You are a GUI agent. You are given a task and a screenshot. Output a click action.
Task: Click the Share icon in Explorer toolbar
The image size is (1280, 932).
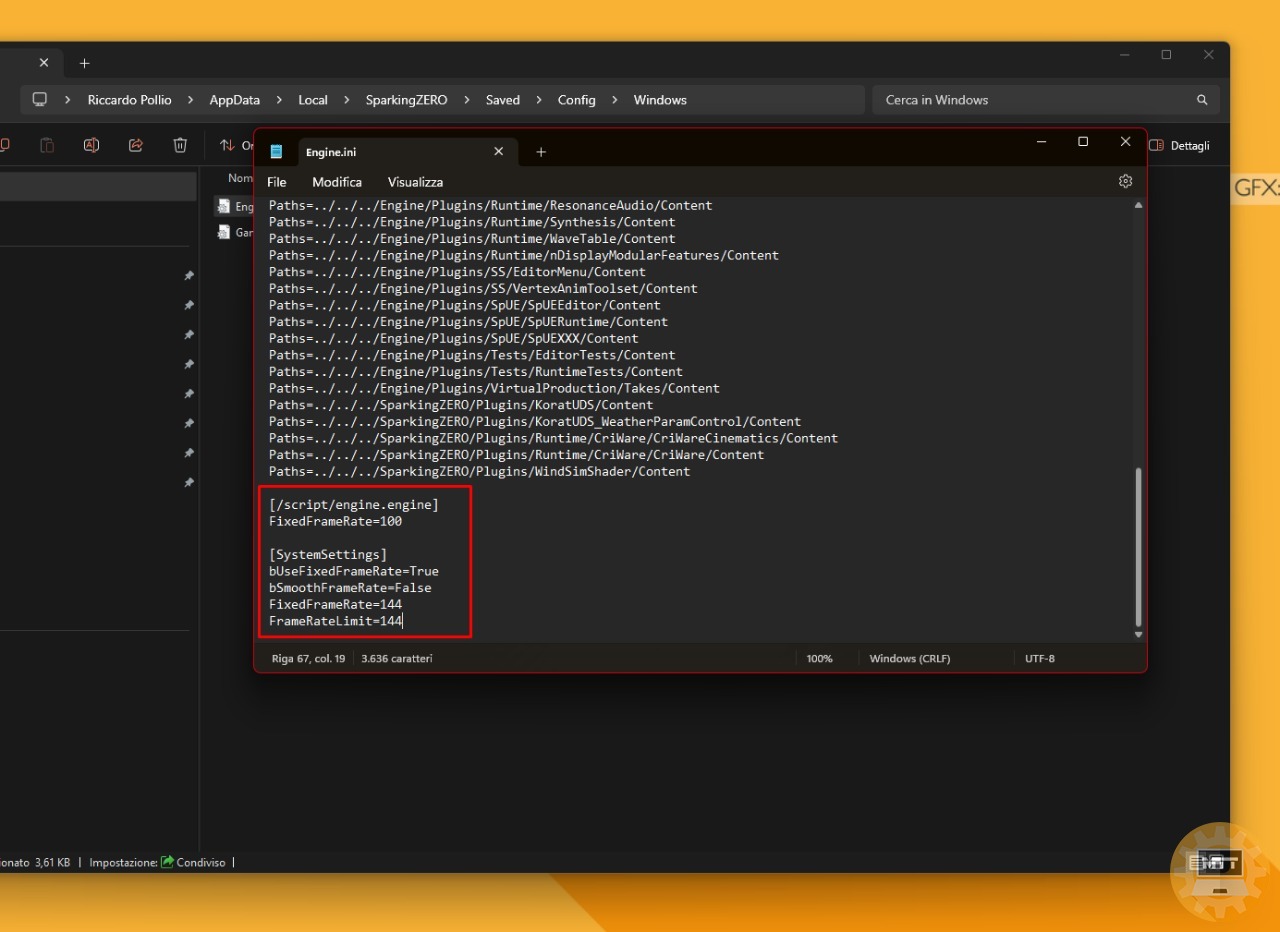pyautogui.click(x=136, y=145)
